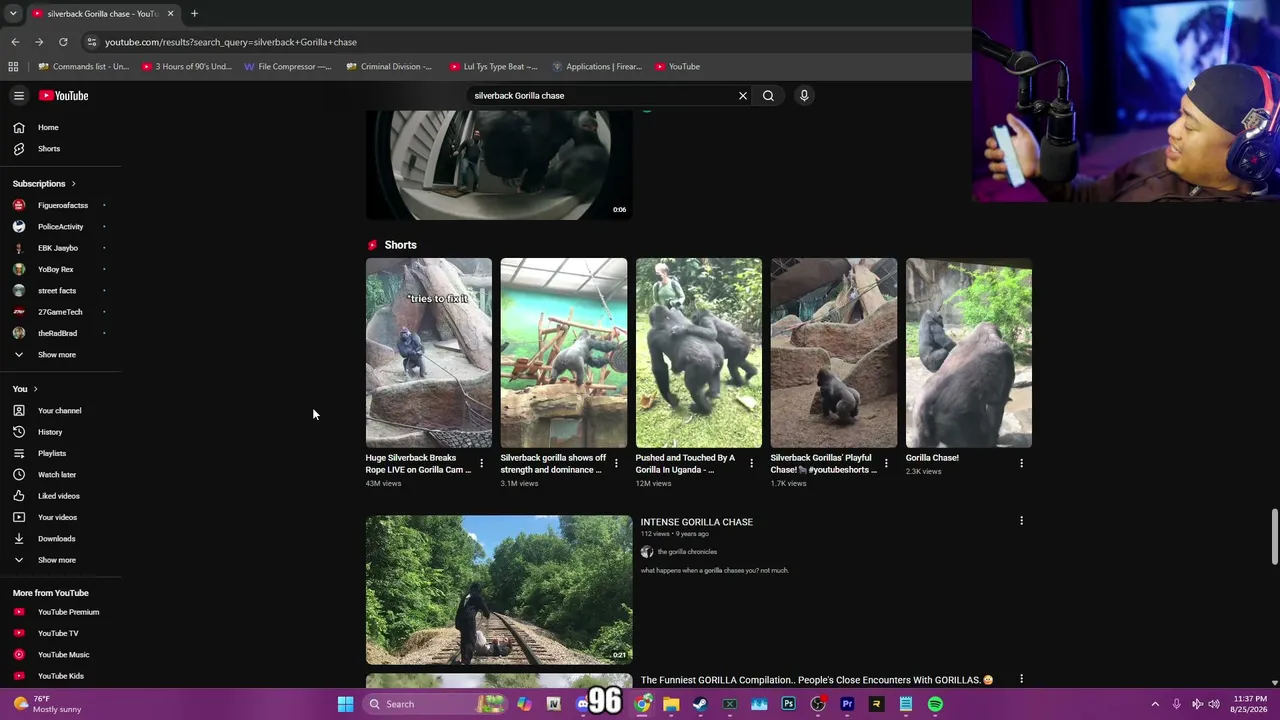
Task: Go to the YouTube logo home link
Action: 64,96
